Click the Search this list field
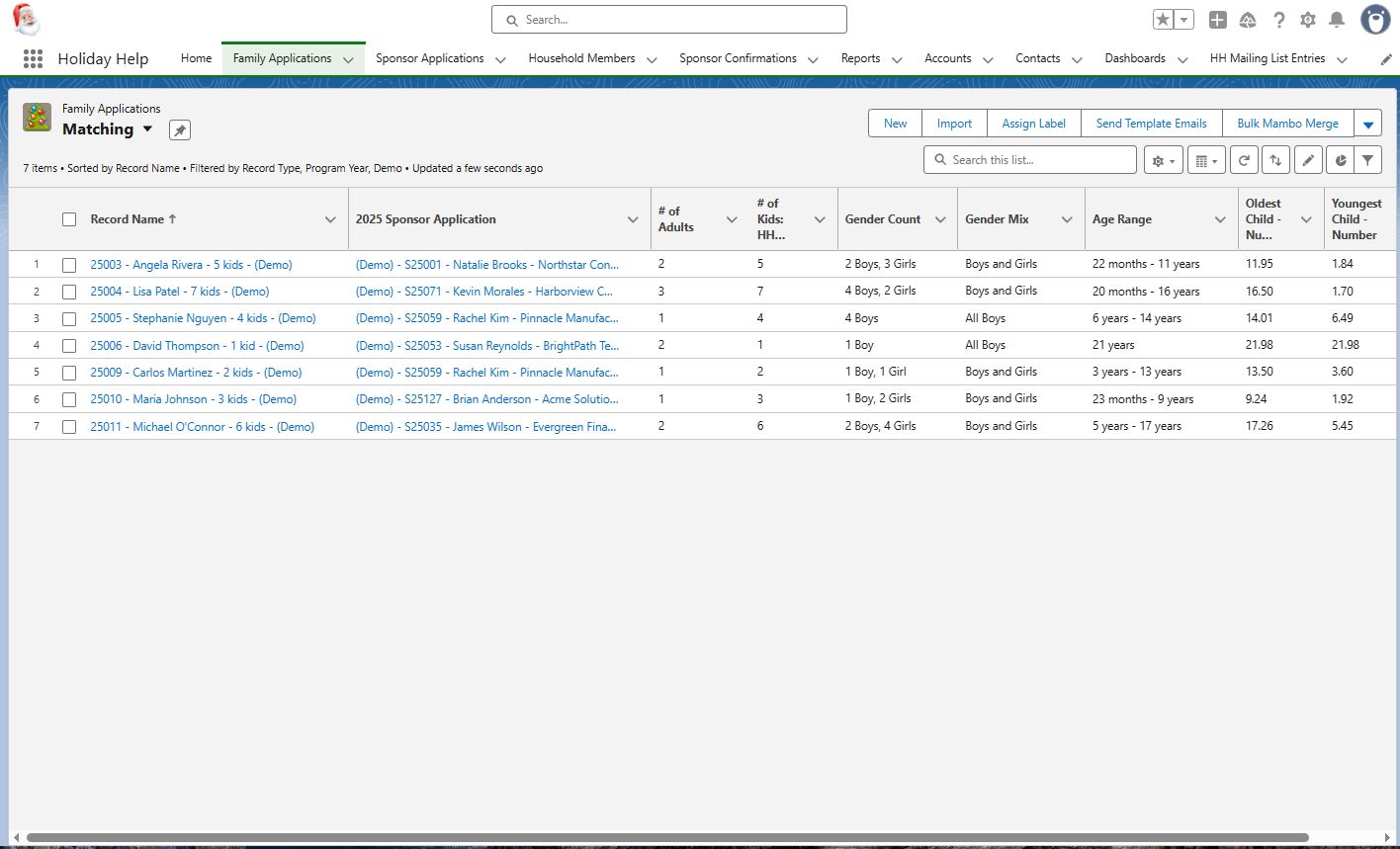 pyautogui.click(x=1038, y=160)
